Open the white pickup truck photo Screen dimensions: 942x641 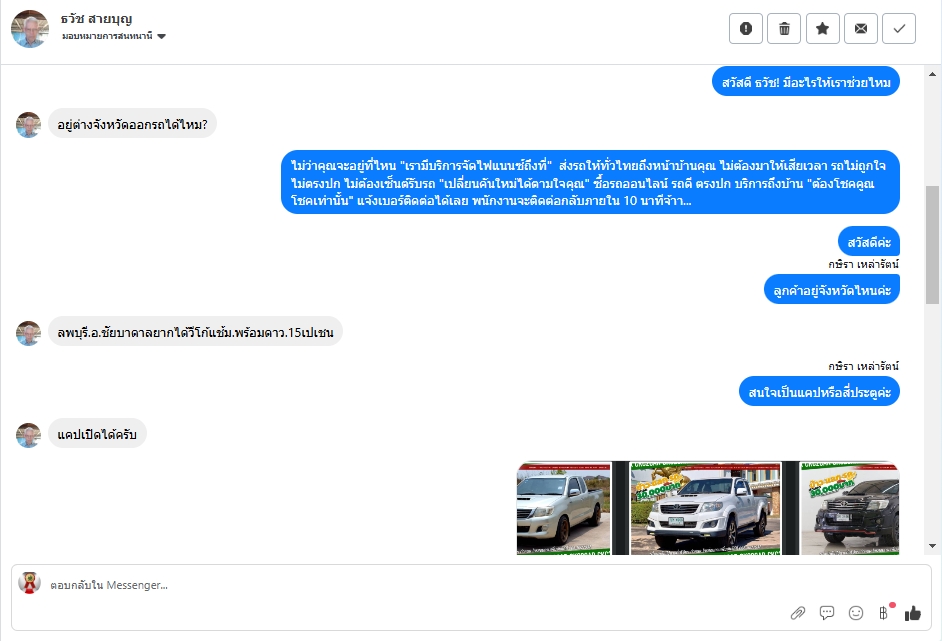point(705,508)
